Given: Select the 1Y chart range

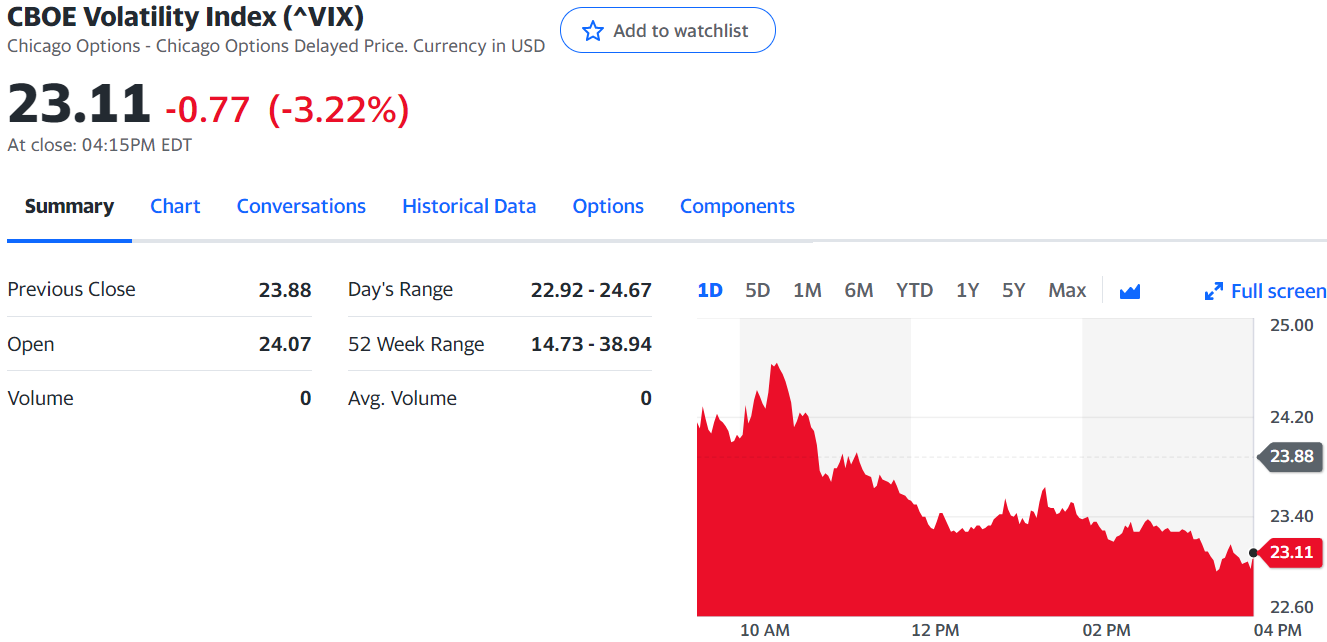Looking at the screenshot, I should point(967,291).
